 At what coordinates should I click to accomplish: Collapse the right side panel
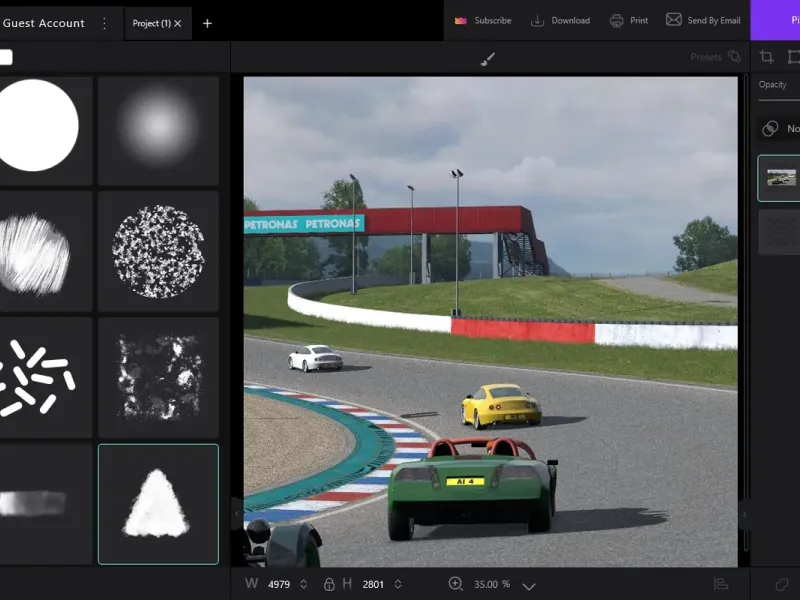coord(745,514)
